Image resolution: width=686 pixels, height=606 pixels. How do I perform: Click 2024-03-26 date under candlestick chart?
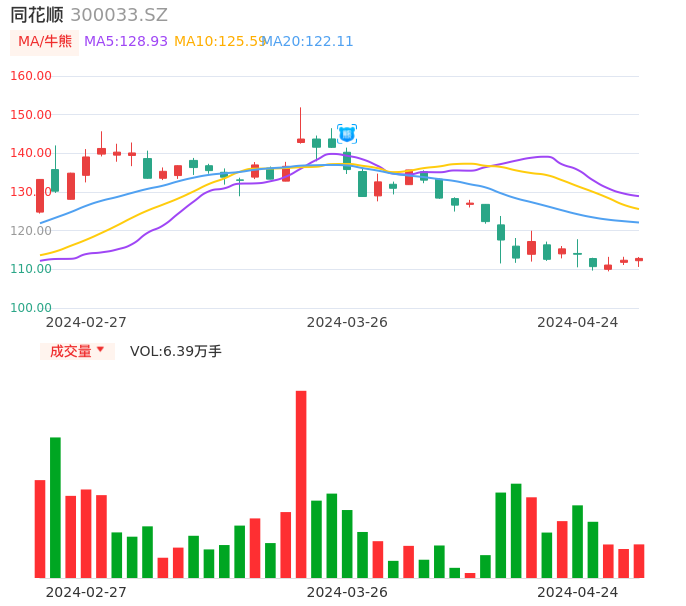tap(347, 322)
